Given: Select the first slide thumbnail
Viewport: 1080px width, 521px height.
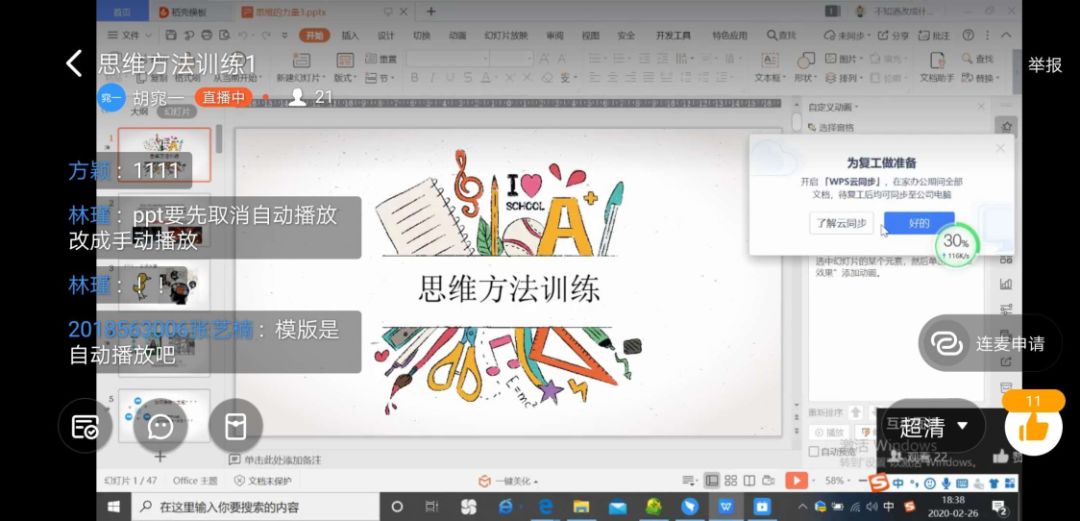Looking at the screenshot, I should click(x=164, y=154).
